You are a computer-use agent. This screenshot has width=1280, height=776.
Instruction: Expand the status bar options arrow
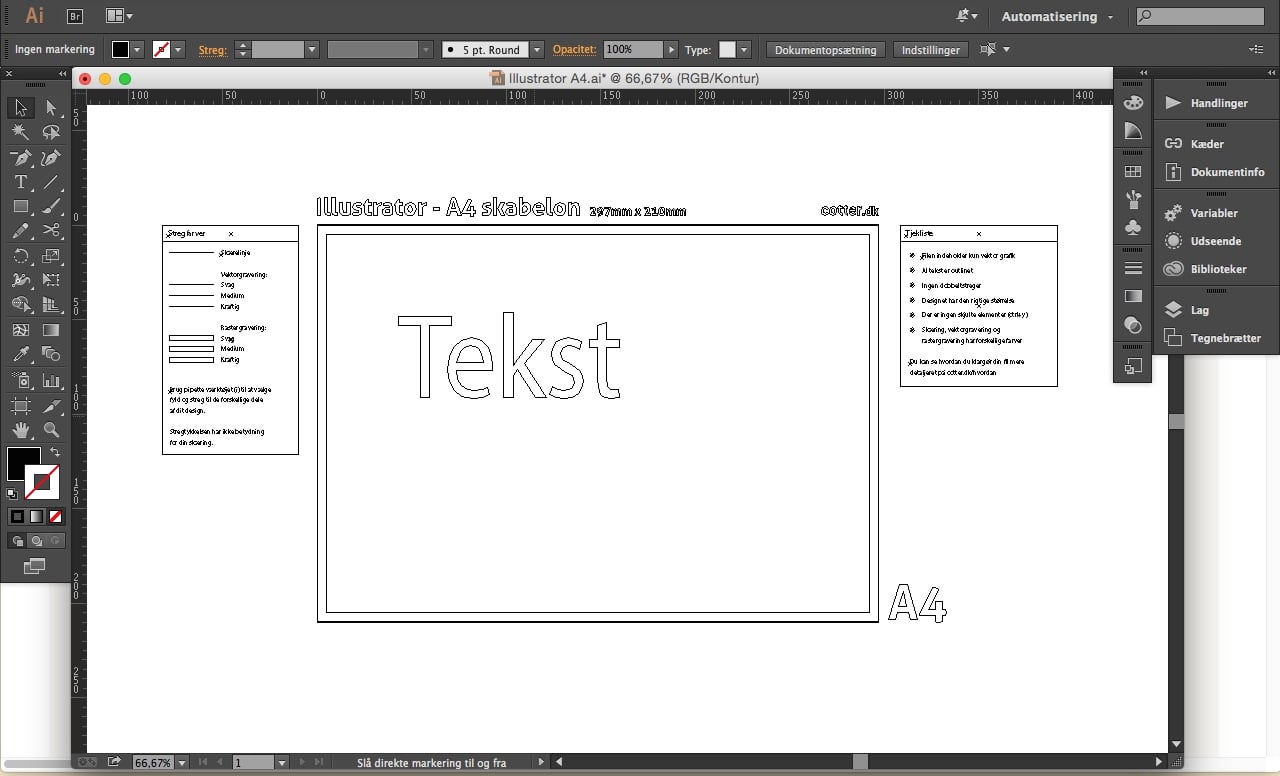[x=542, y=762]
